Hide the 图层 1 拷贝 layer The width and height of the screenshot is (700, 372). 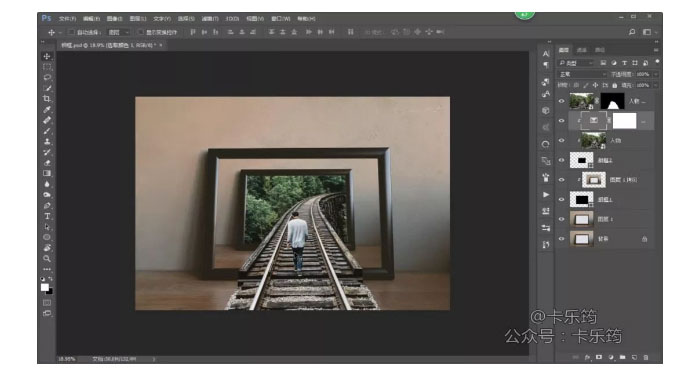coord(562,180)
